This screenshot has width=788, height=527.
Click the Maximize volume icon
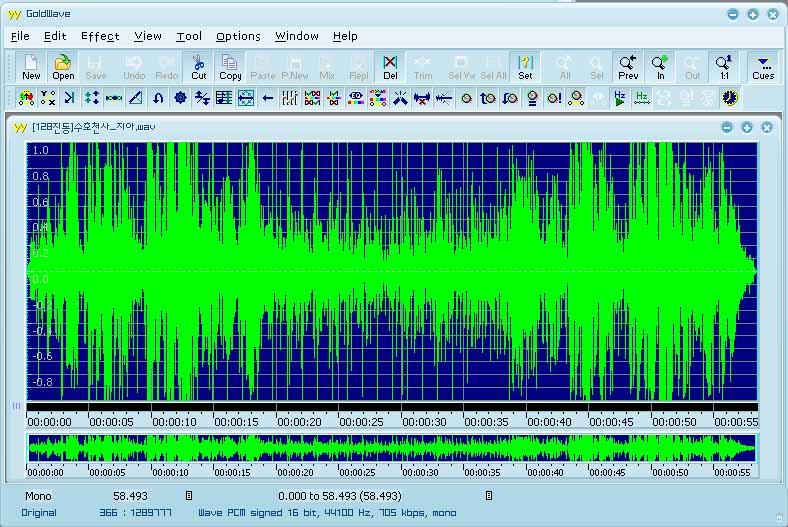[554, 98]
